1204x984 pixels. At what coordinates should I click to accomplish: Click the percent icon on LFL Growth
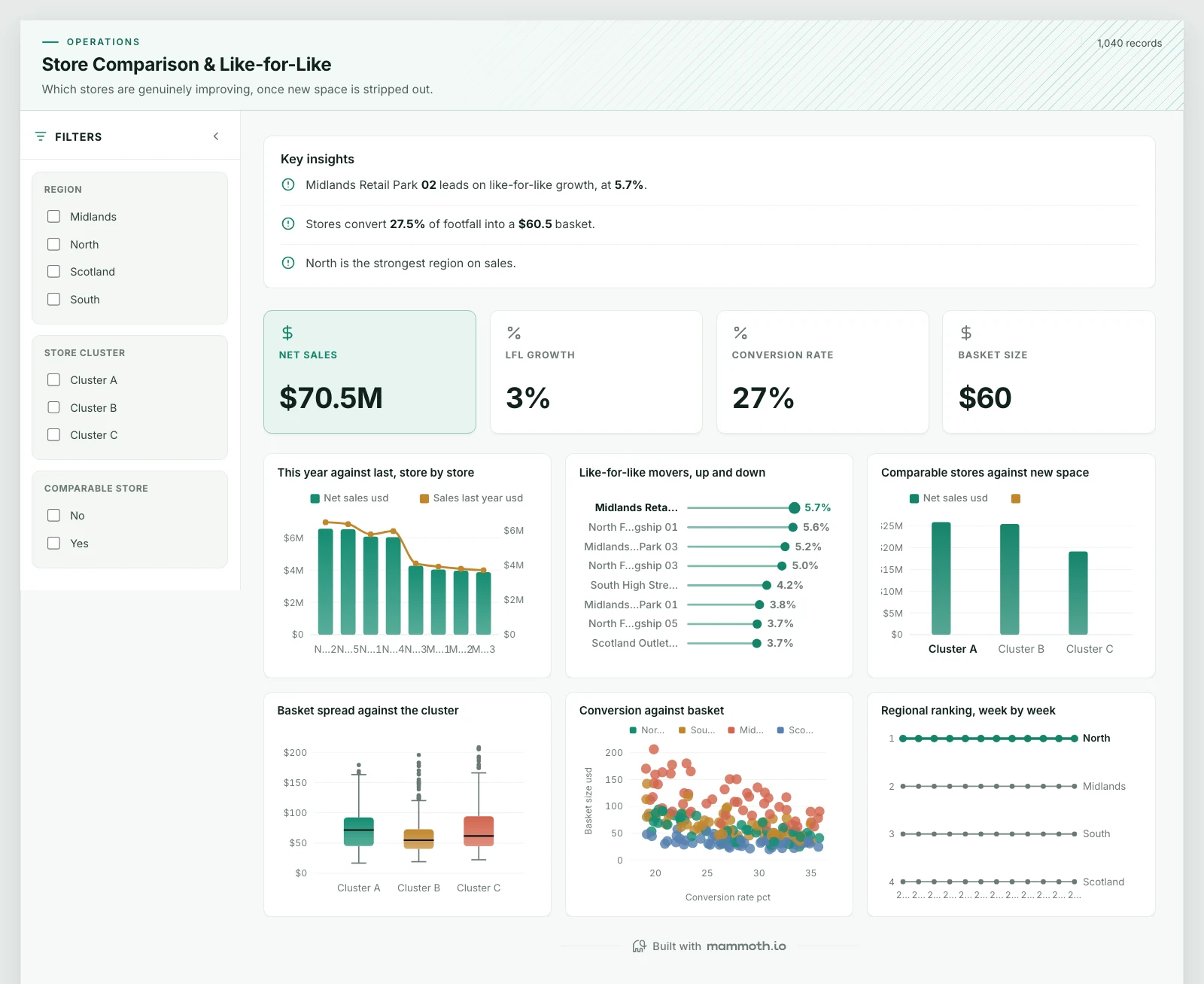(x=514, y=333)
